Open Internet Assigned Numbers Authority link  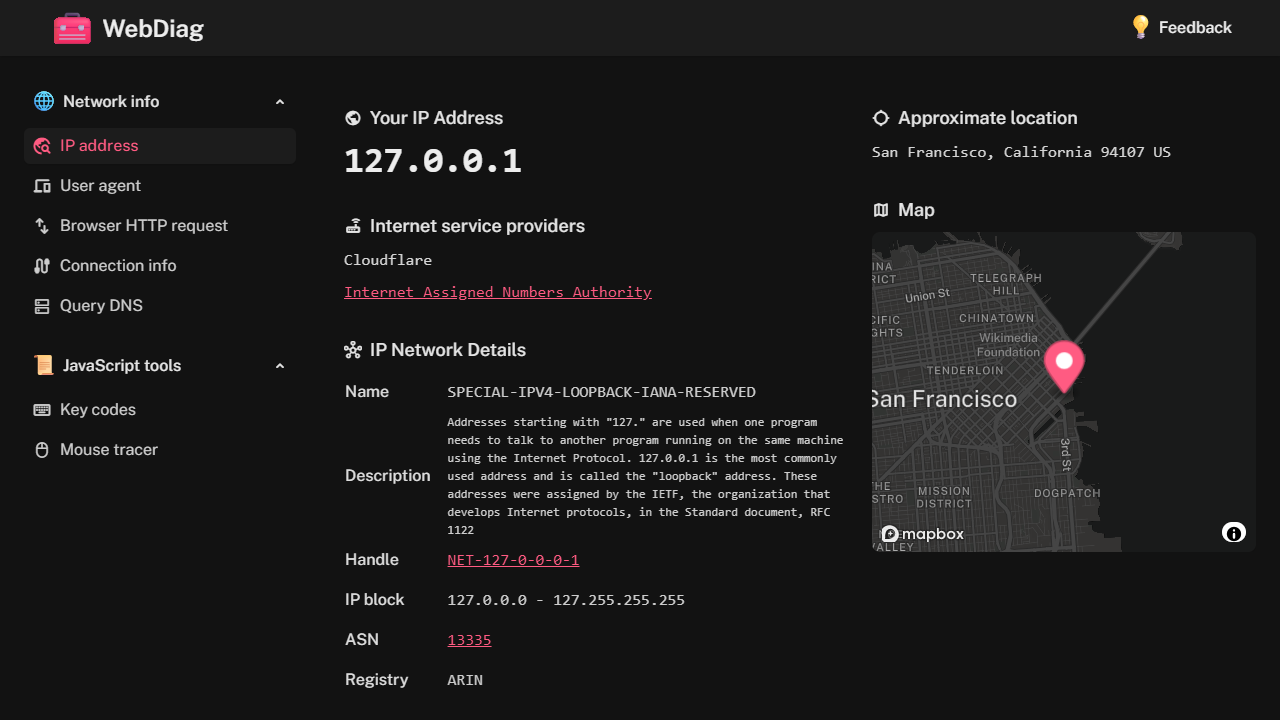[x=497, y=292]
